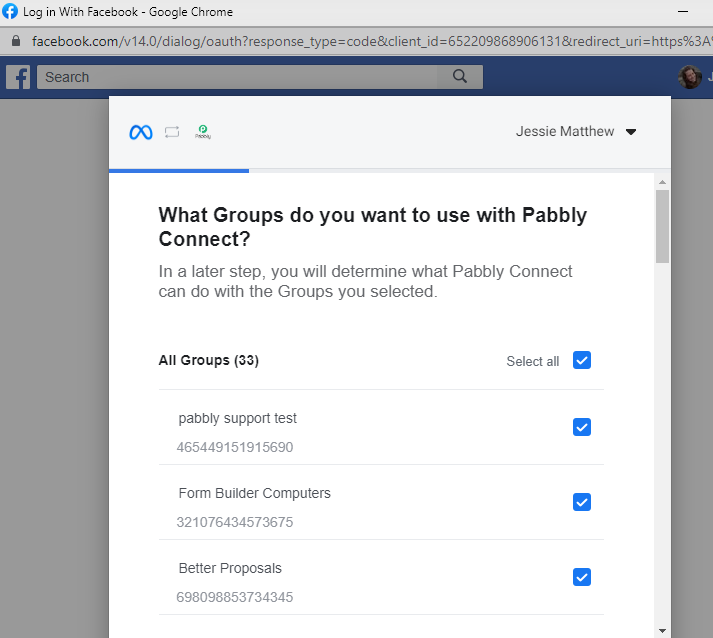This screenshot has height=638, width=713.
Task: Click the padlock icon in address bar
Action: pos(16,41)
